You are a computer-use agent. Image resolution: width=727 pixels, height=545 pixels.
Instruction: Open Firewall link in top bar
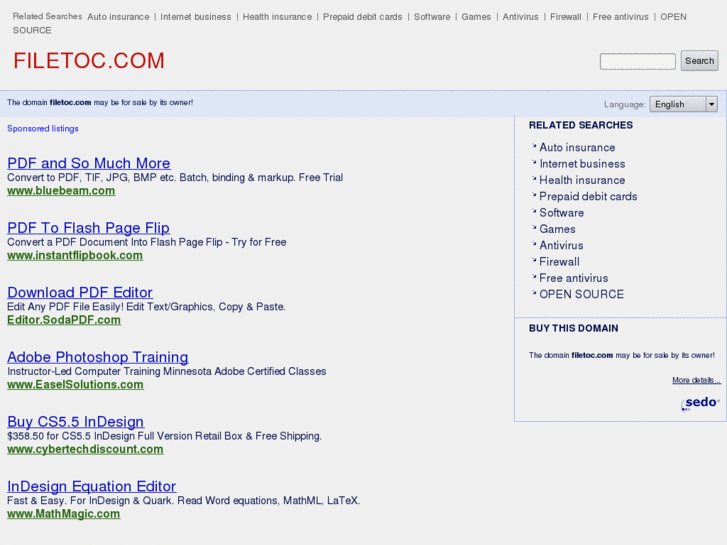point(566,17)
